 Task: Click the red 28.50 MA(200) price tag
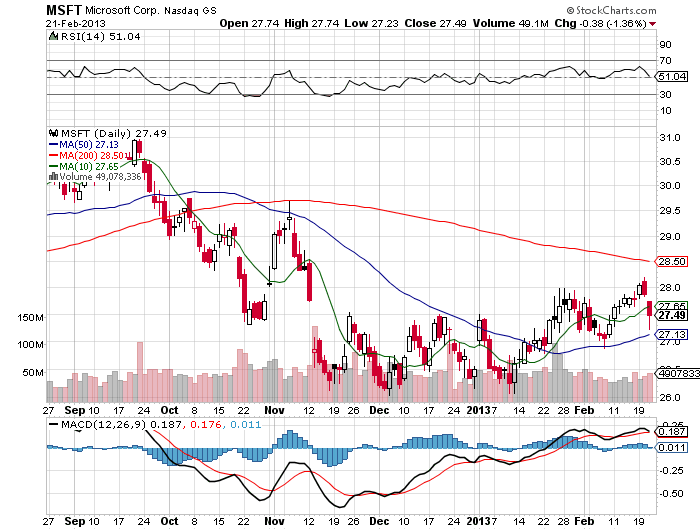click(671, 261)
